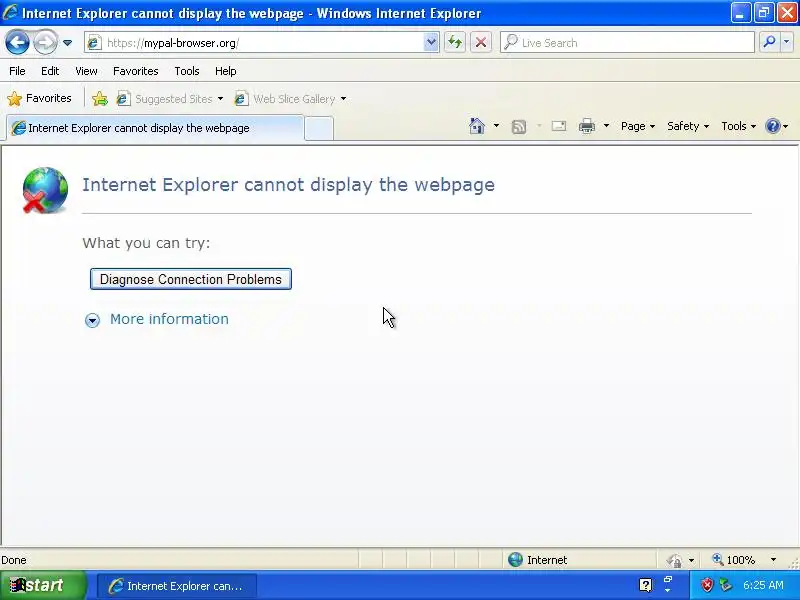Image resolution: width=800 pixels, height=600 pixels.
Task: Click the red security shield tray icon
Action: [707, 585]
